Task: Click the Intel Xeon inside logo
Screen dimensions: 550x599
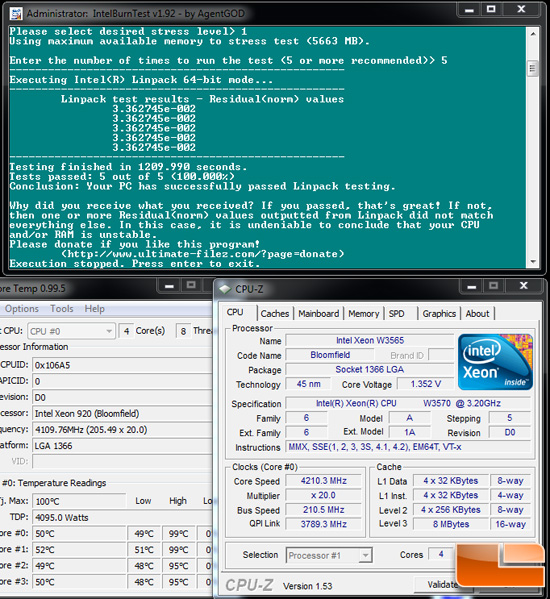Action: click(495, 362)
